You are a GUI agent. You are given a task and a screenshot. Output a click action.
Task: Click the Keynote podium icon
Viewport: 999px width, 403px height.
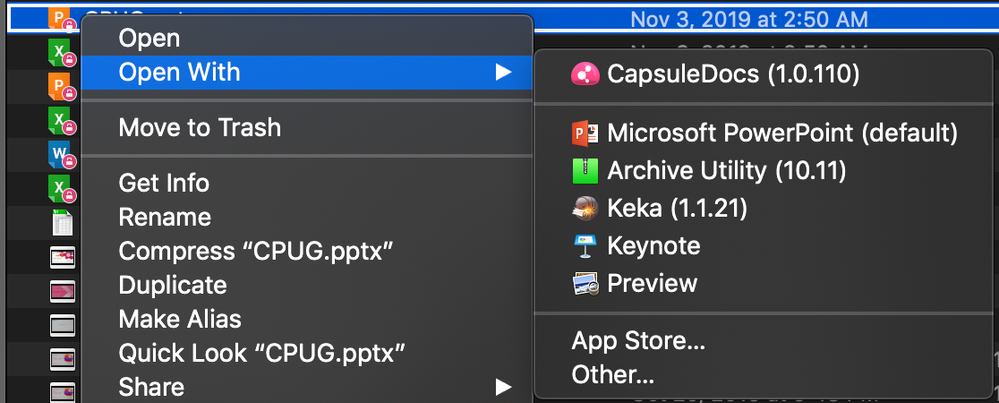click(x=585, y=246)
